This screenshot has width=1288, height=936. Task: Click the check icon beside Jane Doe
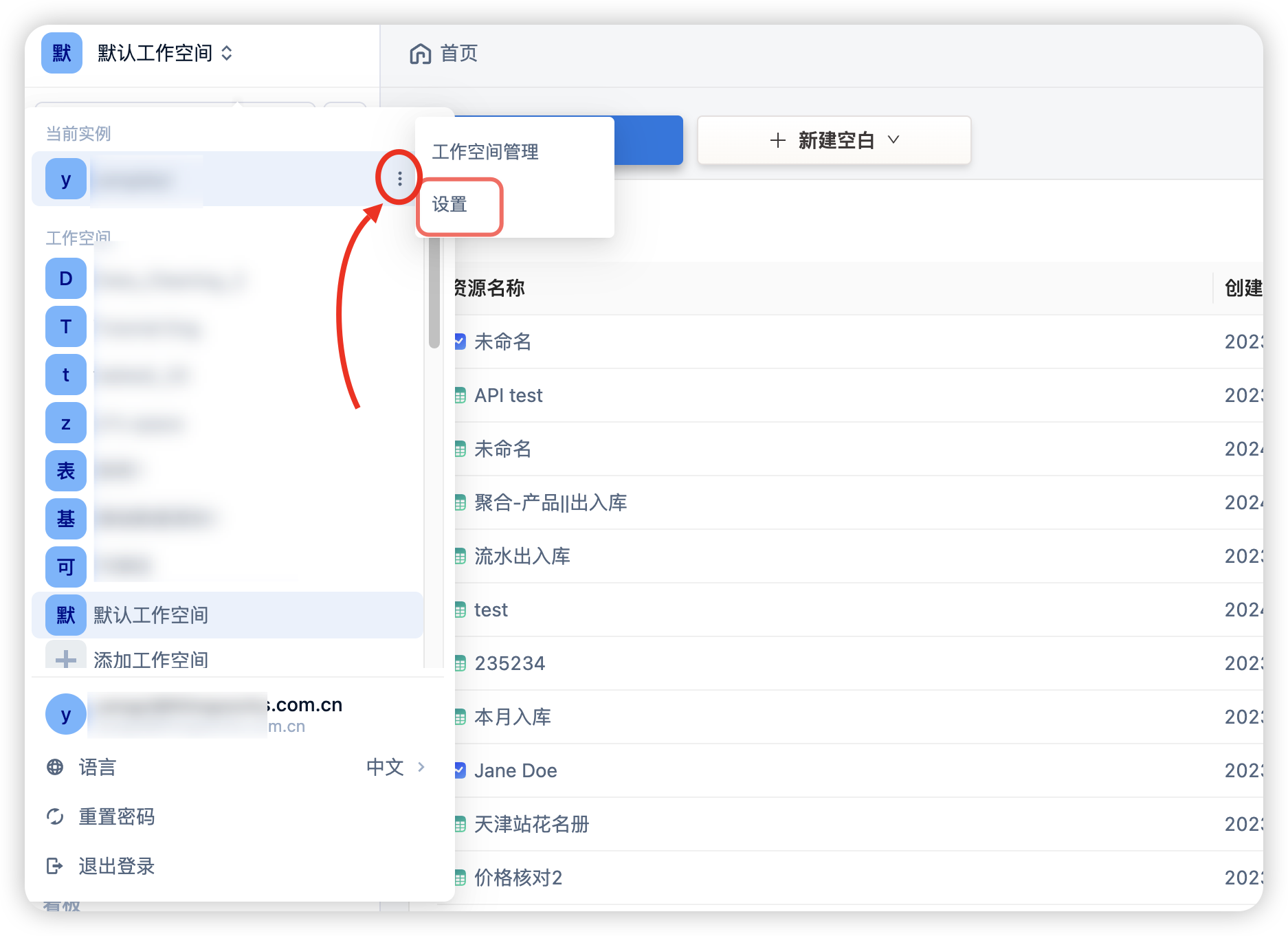point(460,770)
